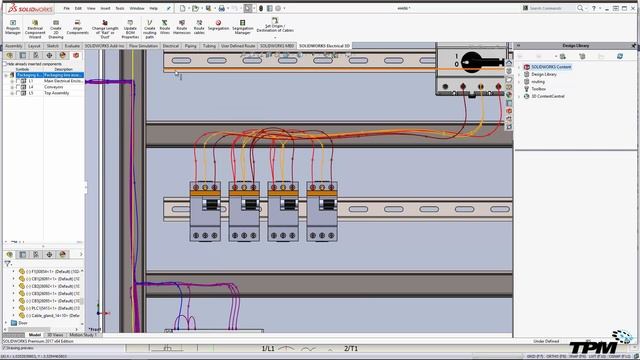Pin the Design Library panel

(634, 46)
